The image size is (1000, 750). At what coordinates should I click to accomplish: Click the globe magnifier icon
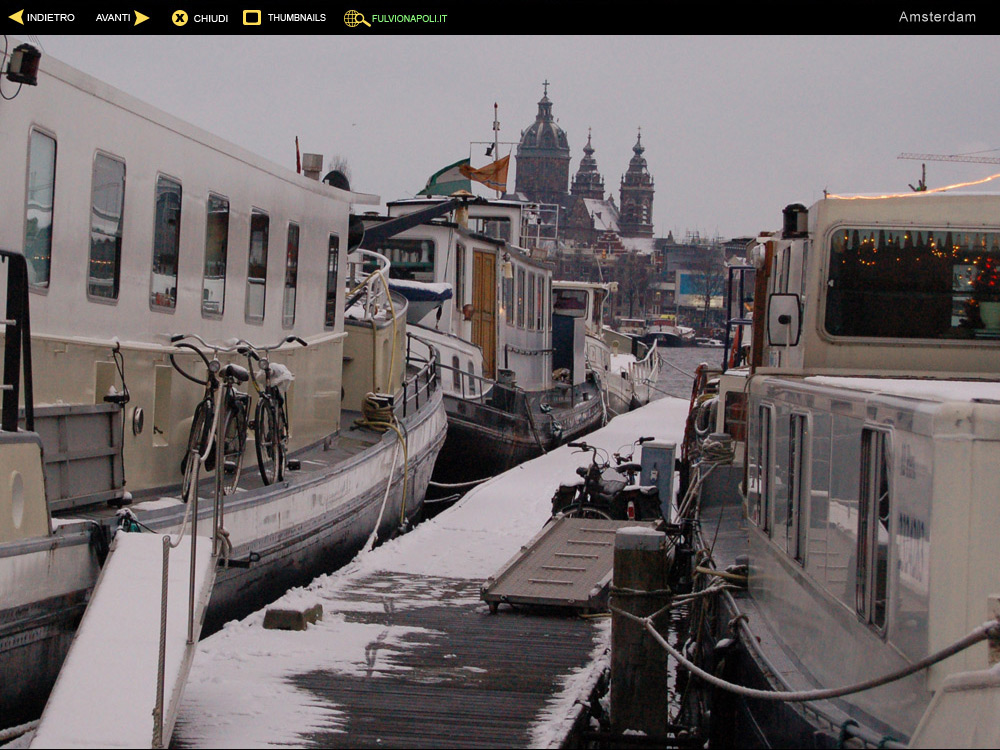[x=357, y=18]
